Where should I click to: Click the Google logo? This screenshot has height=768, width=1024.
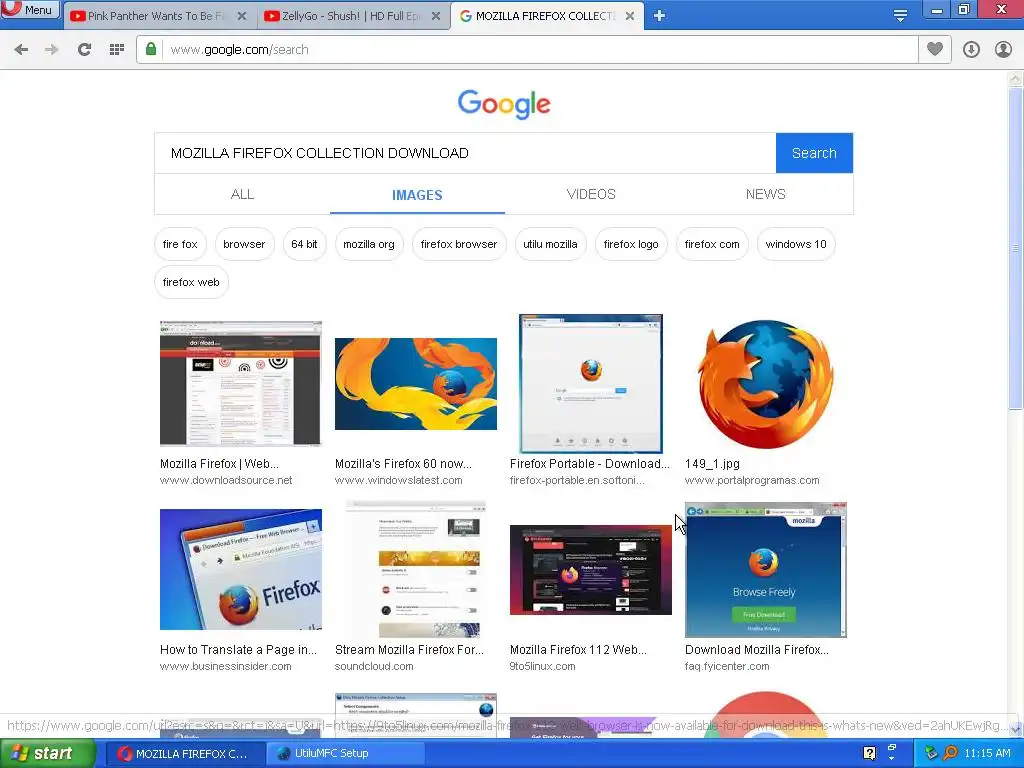coord(504,104)
